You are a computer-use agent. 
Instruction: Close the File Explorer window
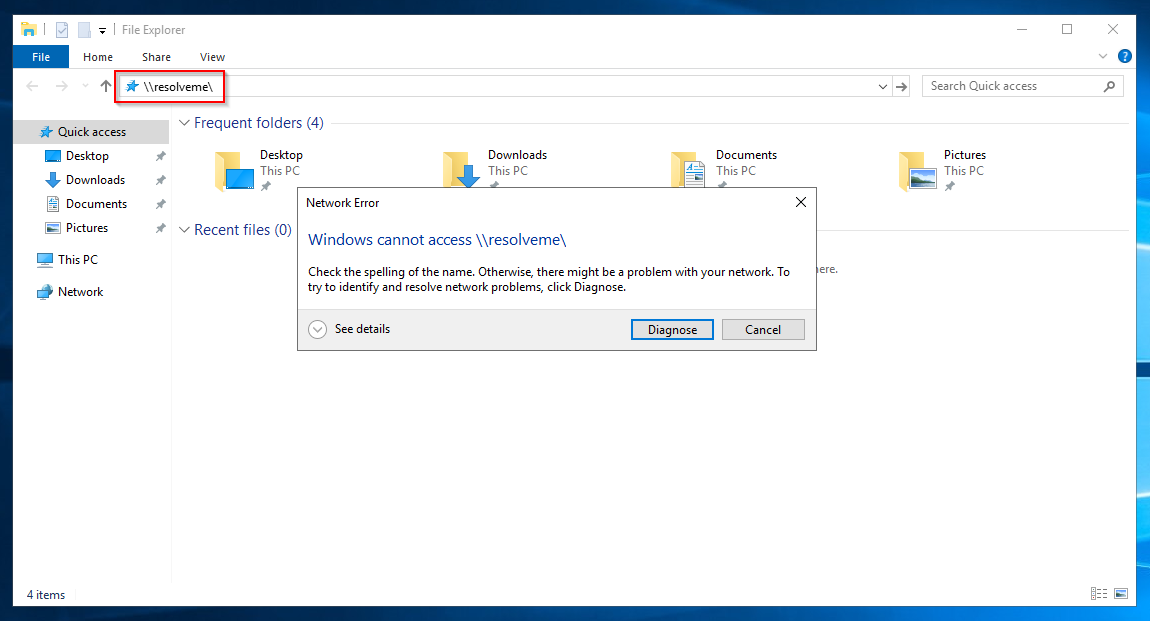[1113, 29]
